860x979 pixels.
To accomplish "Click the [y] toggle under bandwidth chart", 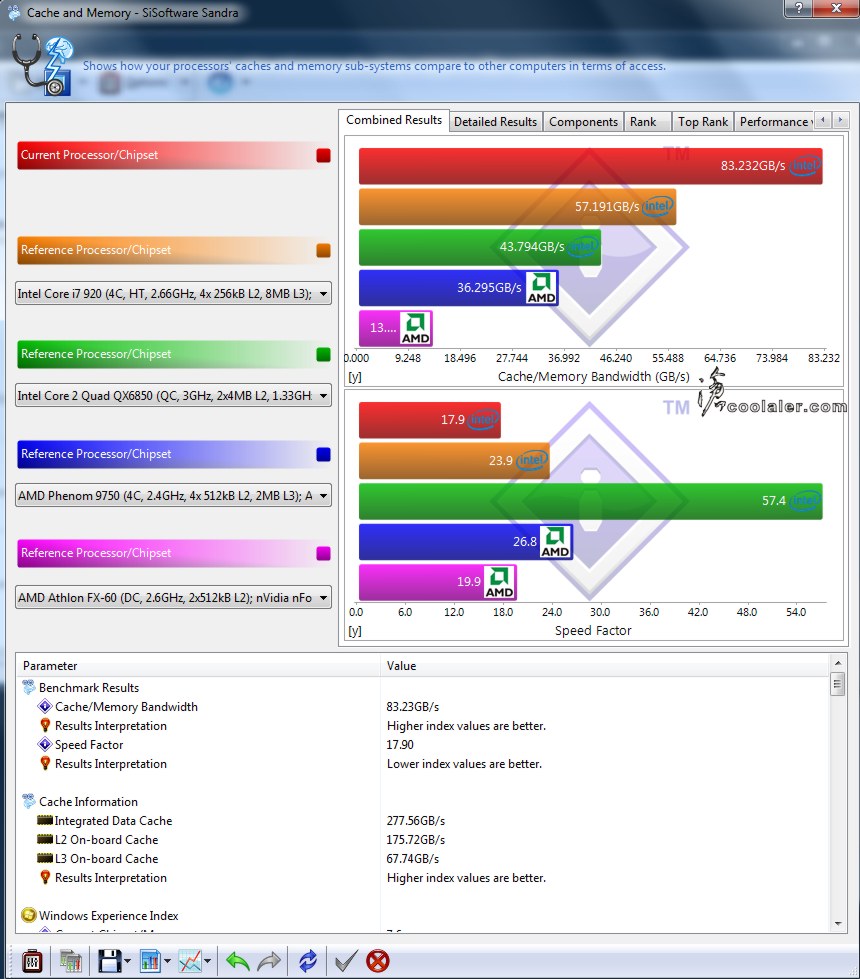I will pyautogui.click(x=355, y=377).
